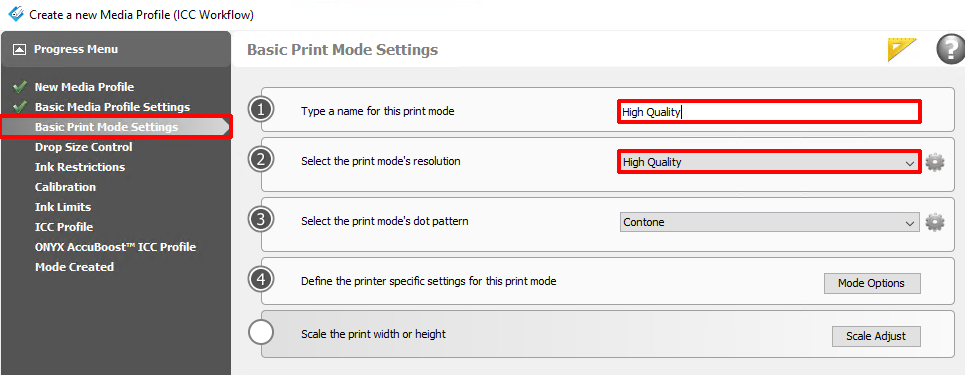Select ONYX AccuBoost ICC Profile step
This screenshot has width=965, height=375.
(x=116, y=247)
